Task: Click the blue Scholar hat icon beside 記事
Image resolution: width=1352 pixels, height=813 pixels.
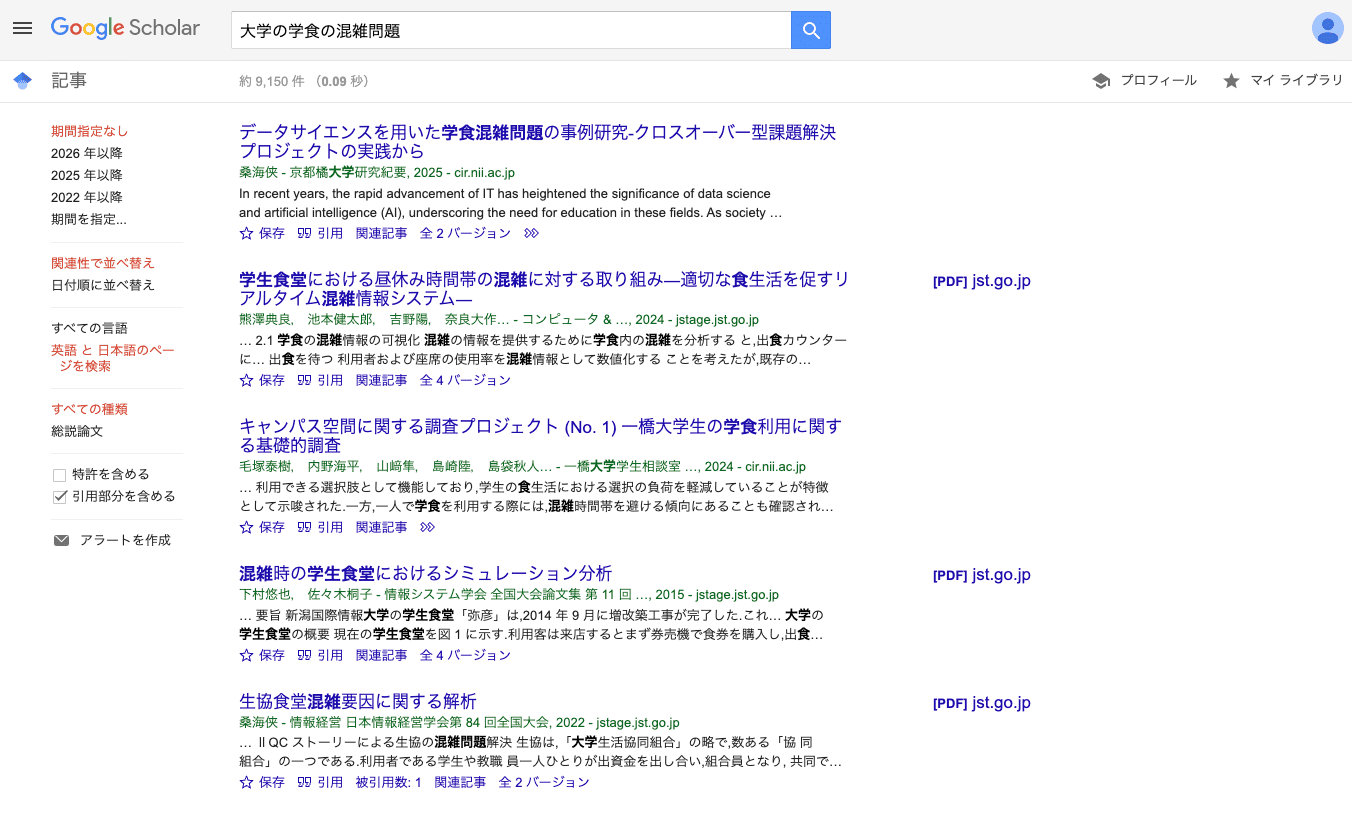Action: click(x=23, y=81)
